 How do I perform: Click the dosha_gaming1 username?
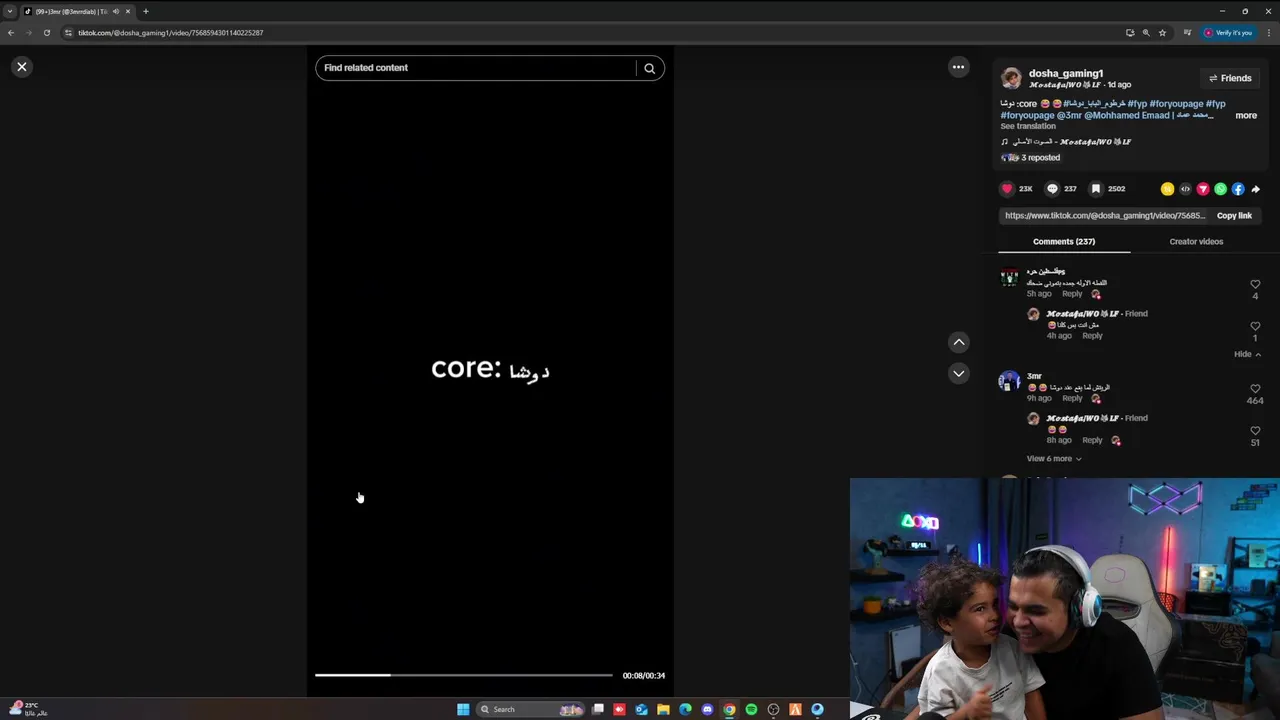point(1066,73)
